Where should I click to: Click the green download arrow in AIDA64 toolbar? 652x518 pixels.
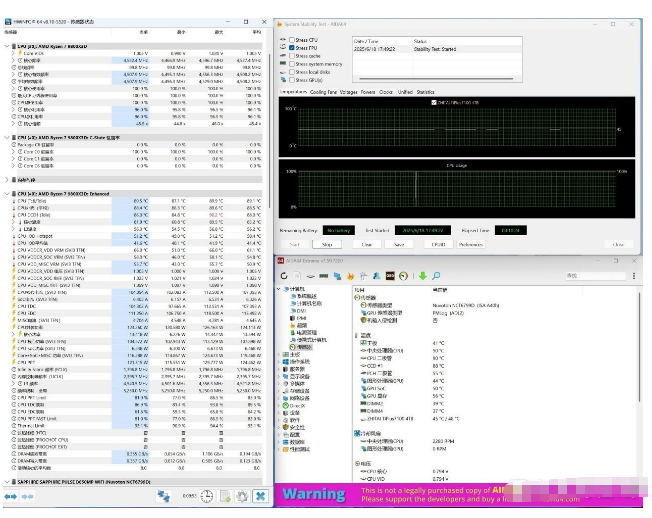coord(423,276)
